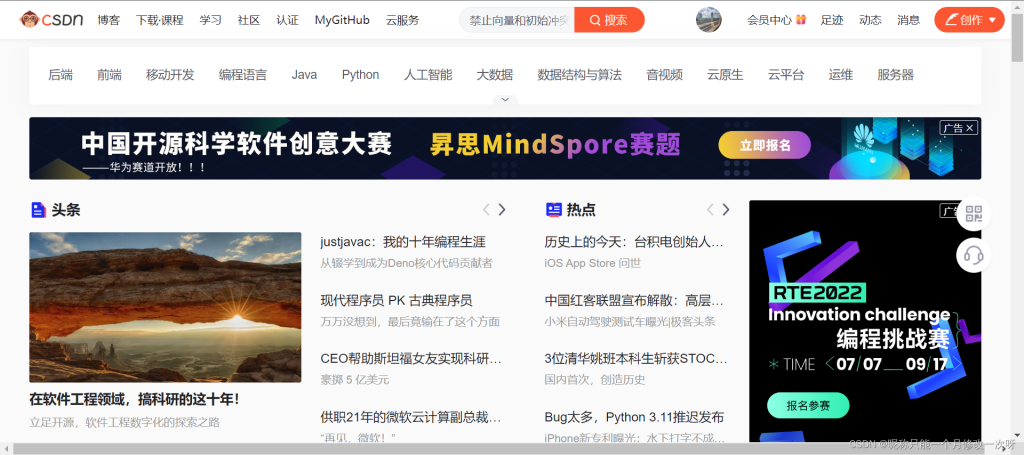This screenshot has width=1024, height=455.
Task: Select the Python category tab
Action: 360,75
